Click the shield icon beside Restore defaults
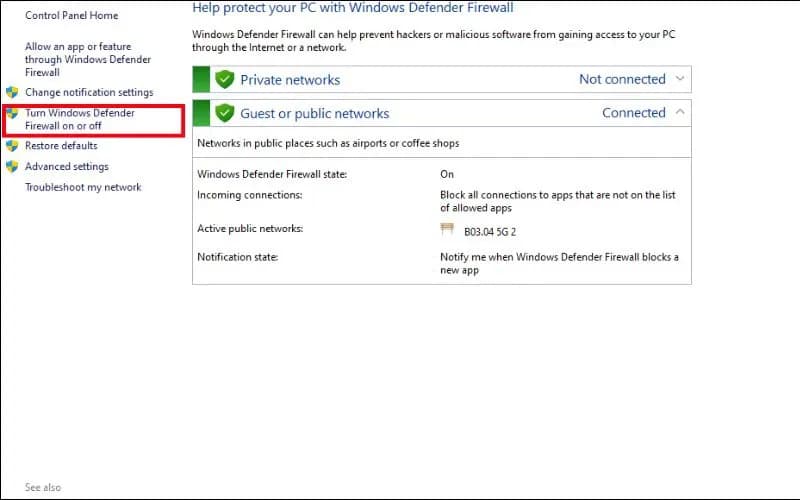The width and height of the screenshot is (800, 500). pos(12,146)
